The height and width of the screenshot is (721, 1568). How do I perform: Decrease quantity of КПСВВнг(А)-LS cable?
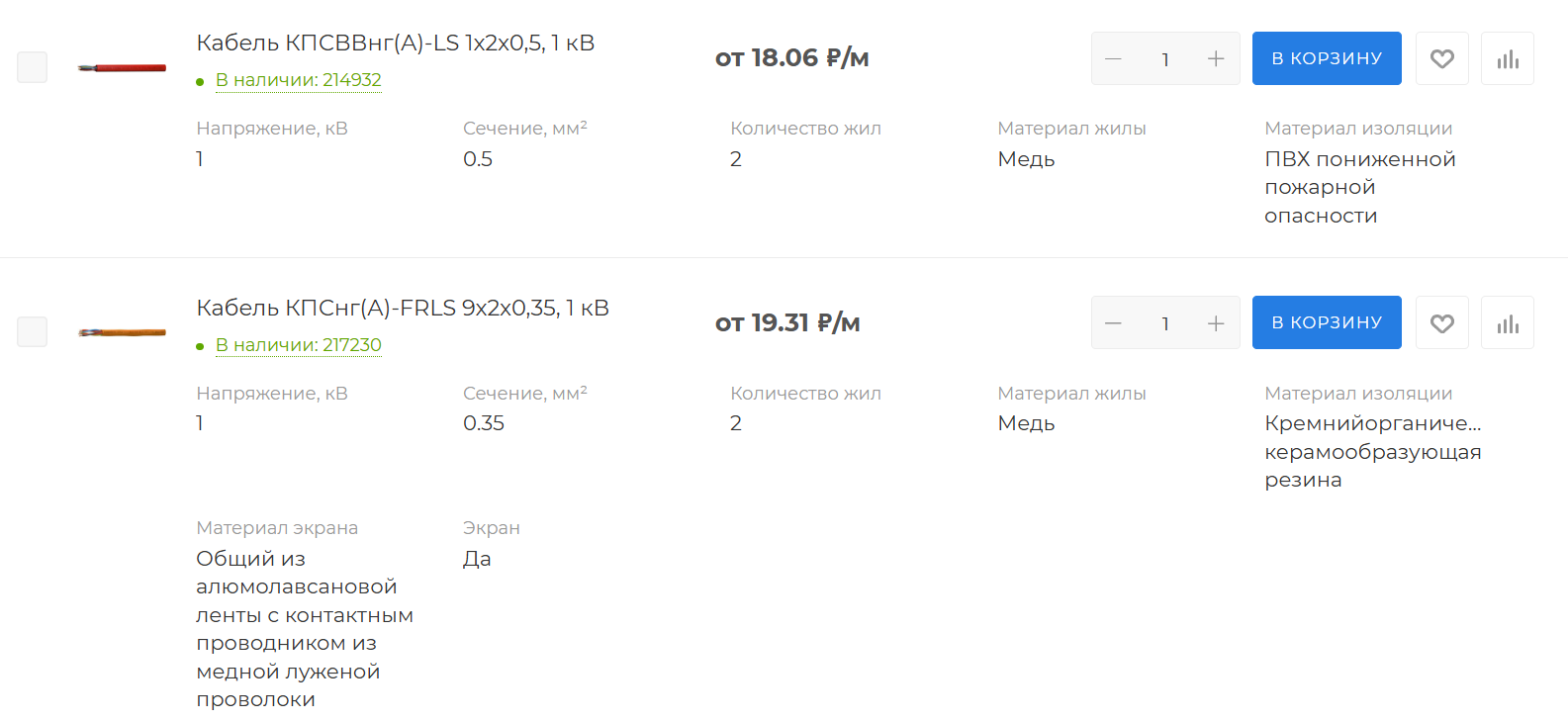tap(1113, 58)
